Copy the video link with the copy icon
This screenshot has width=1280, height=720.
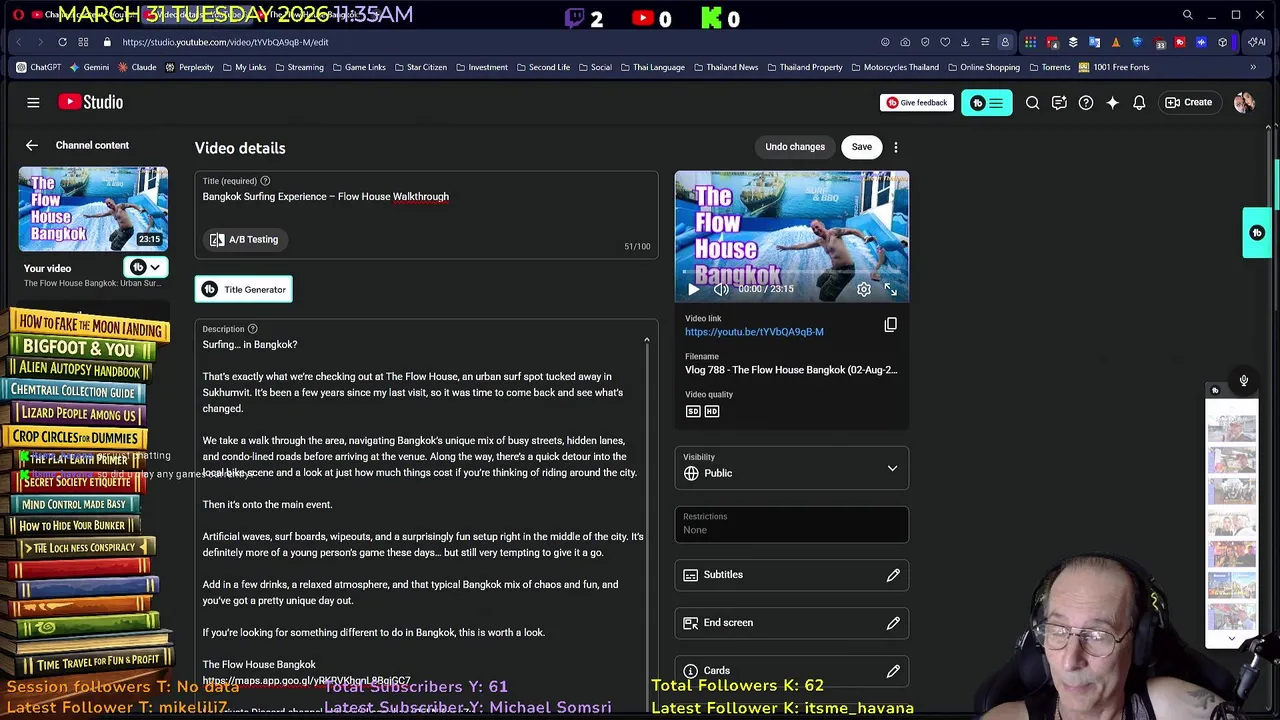click(890, 324)
